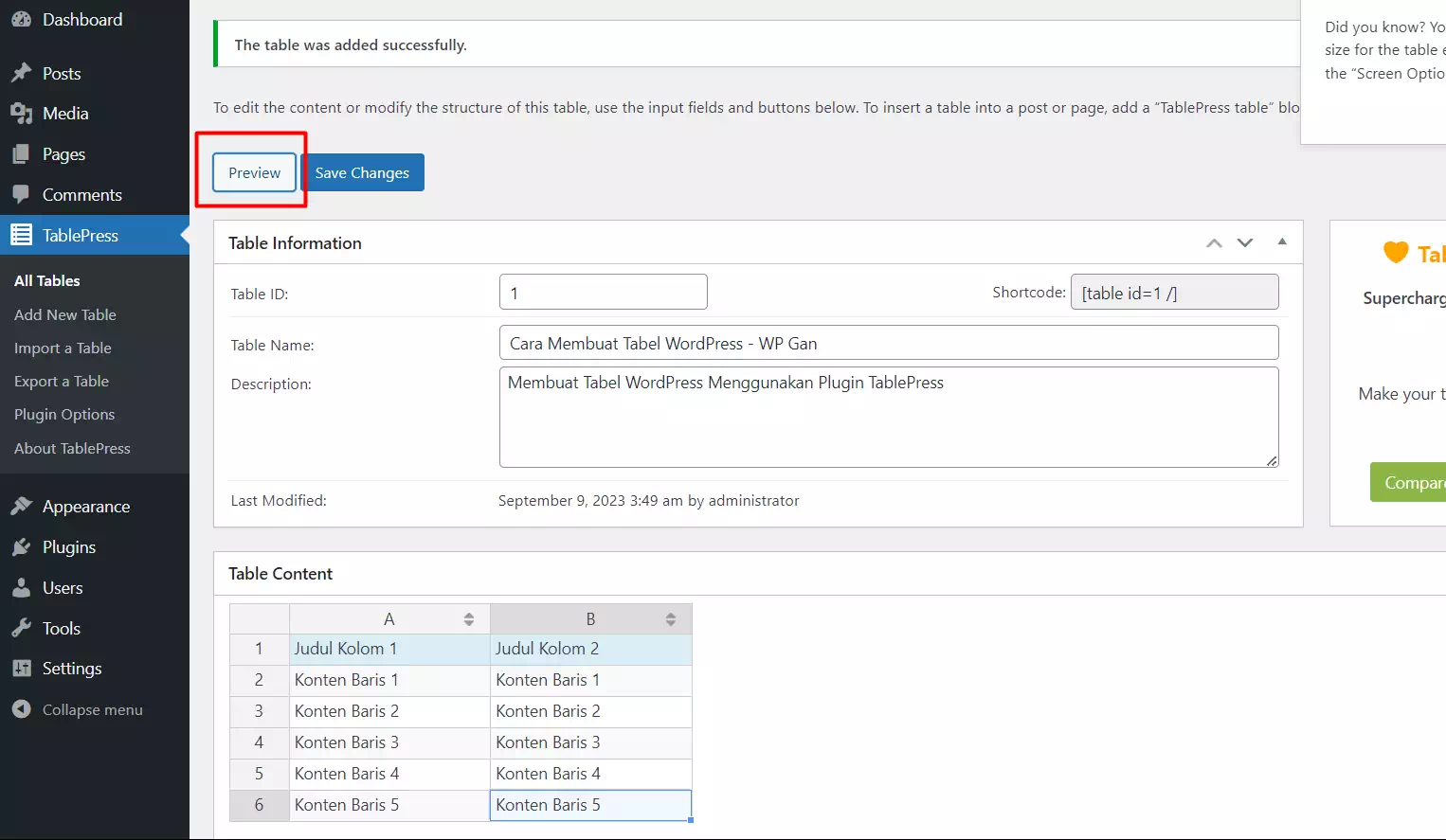Click the Table ID input field
Viewport: 1446px width, 840px height.
(x=604, y=292)
